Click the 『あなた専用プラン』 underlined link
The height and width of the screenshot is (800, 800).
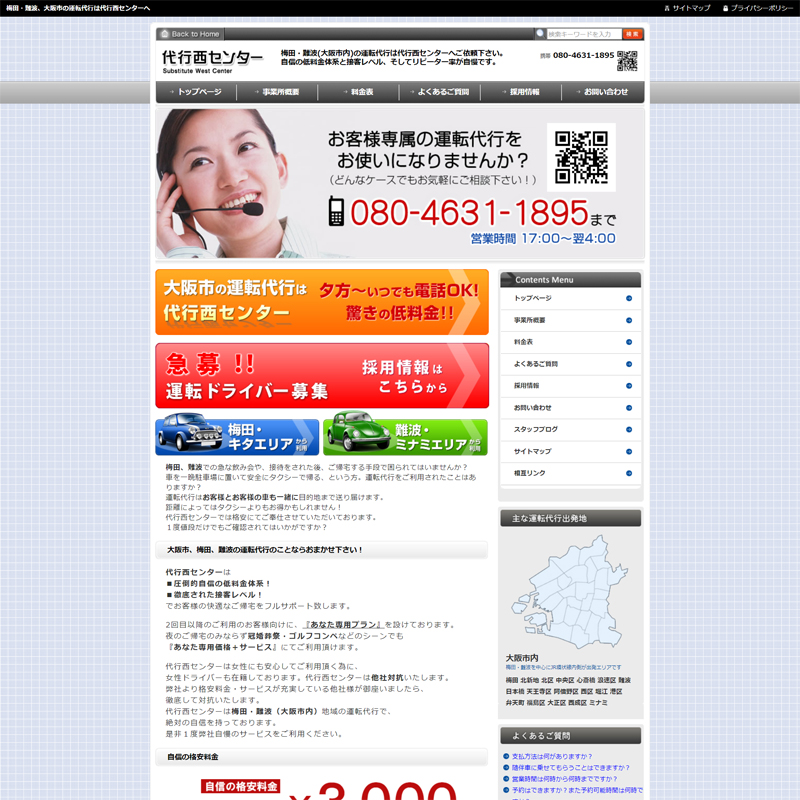[342, 625]
